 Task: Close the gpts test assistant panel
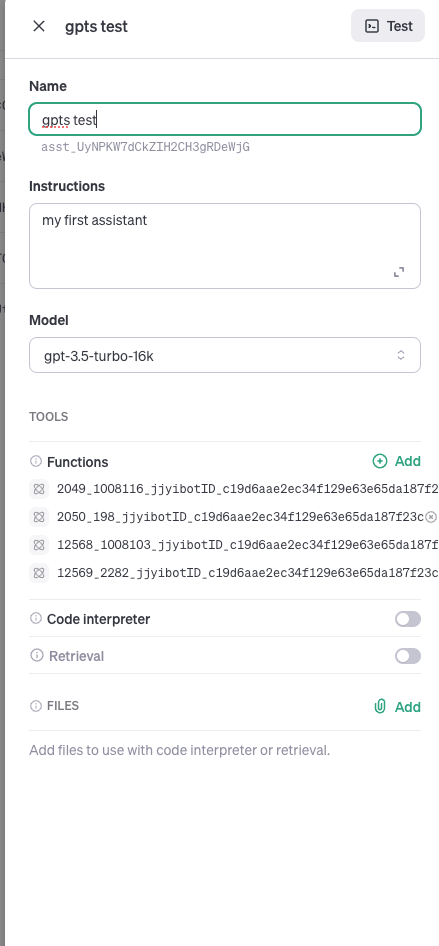[39, 26]
